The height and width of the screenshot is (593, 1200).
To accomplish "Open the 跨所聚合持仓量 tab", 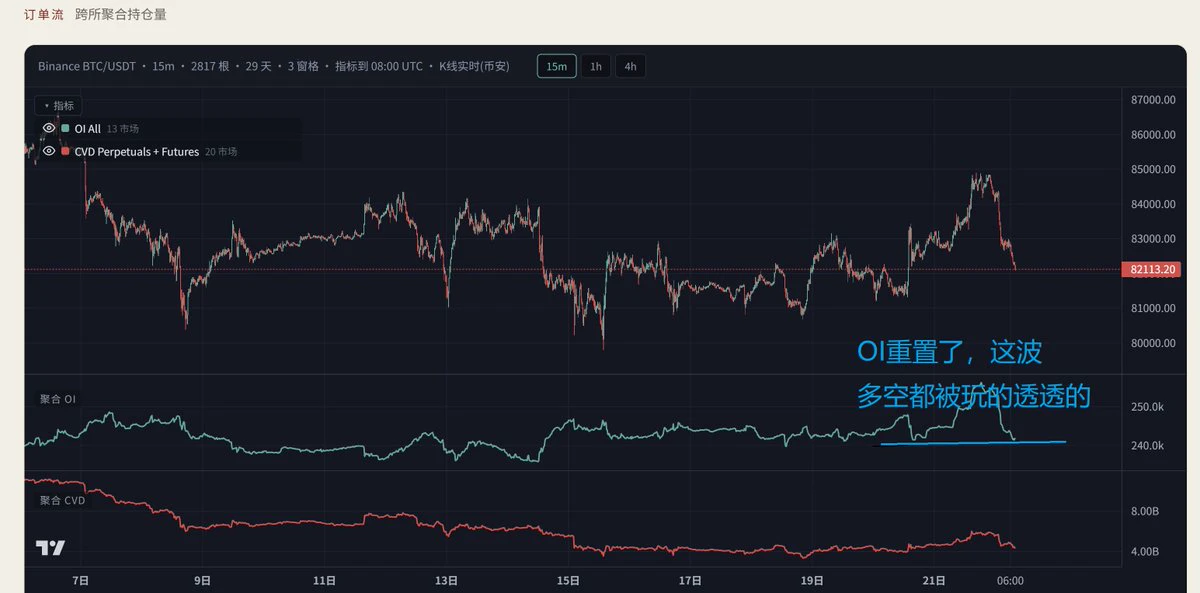I will [x=121, y=15].
